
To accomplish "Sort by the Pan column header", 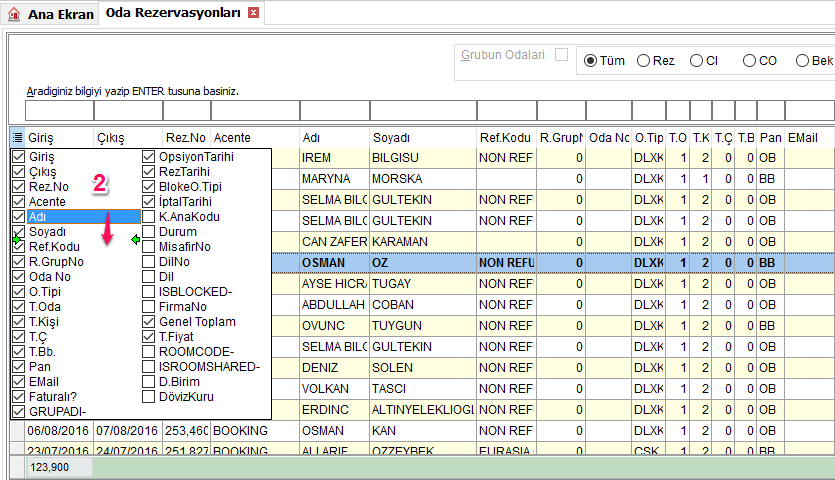I will click(x=771, y=138).
